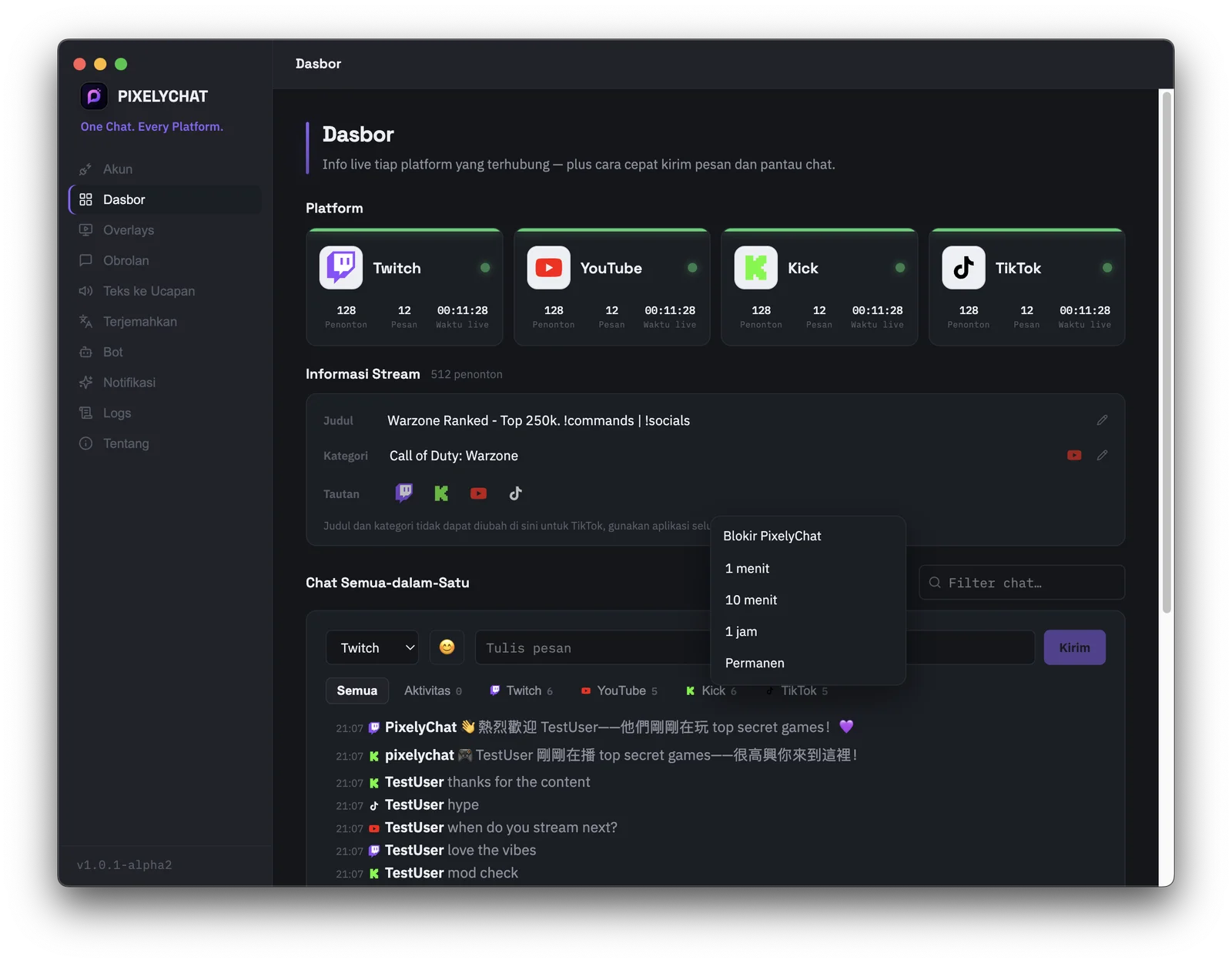1232x963 pixels.
Task: Choose 10 menit block duration
Action: pos(808,600)
